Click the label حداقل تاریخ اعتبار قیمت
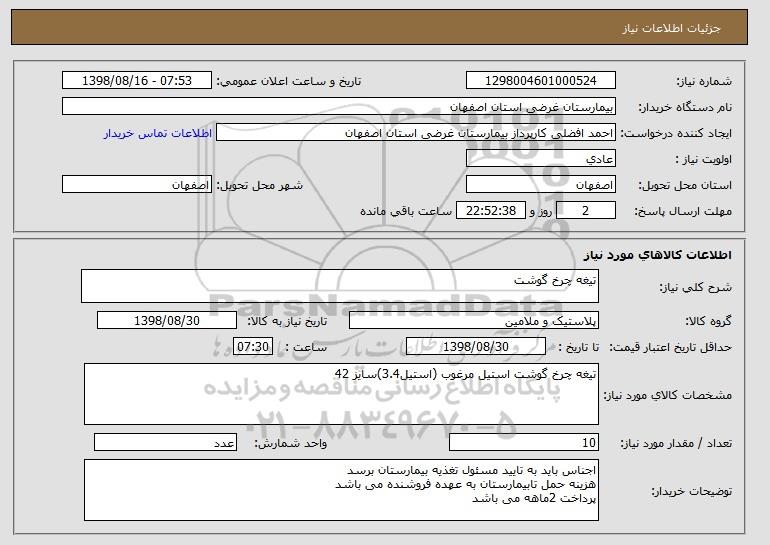The image size is (770, 545). click(x=671, y=347)
